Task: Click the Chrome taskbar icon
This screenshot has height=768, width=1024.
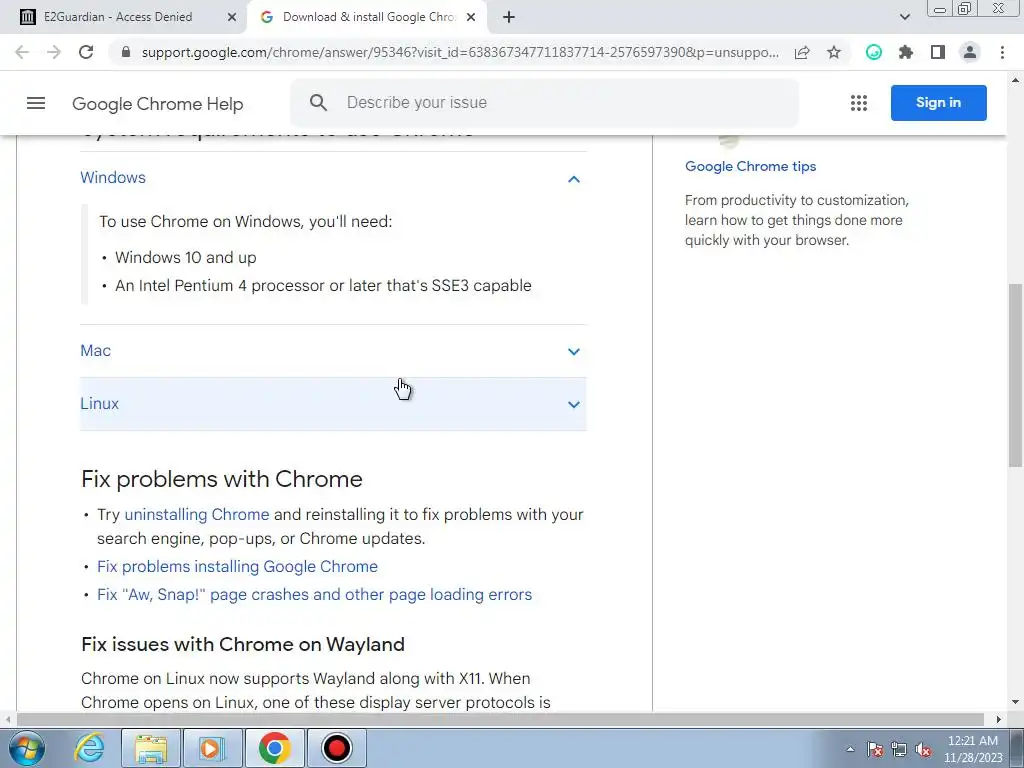Action: 274,748
